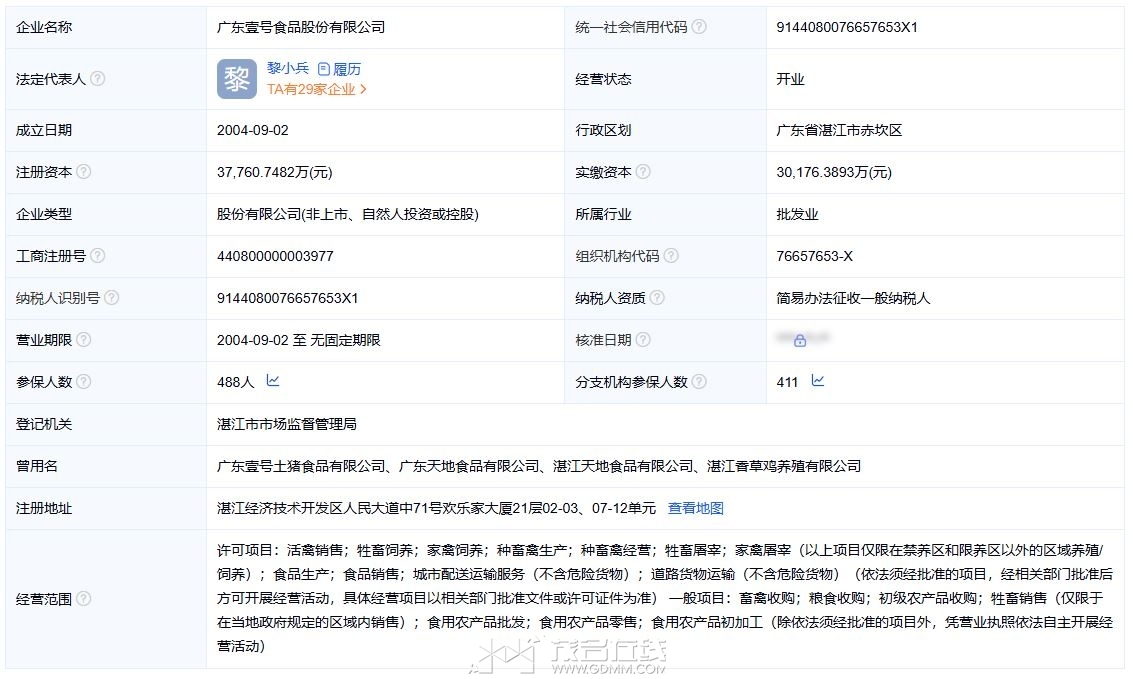Screen dimensions: 1133x679
Task: Open the help icon beside 纳税人识别号
Action: point(111,298)
